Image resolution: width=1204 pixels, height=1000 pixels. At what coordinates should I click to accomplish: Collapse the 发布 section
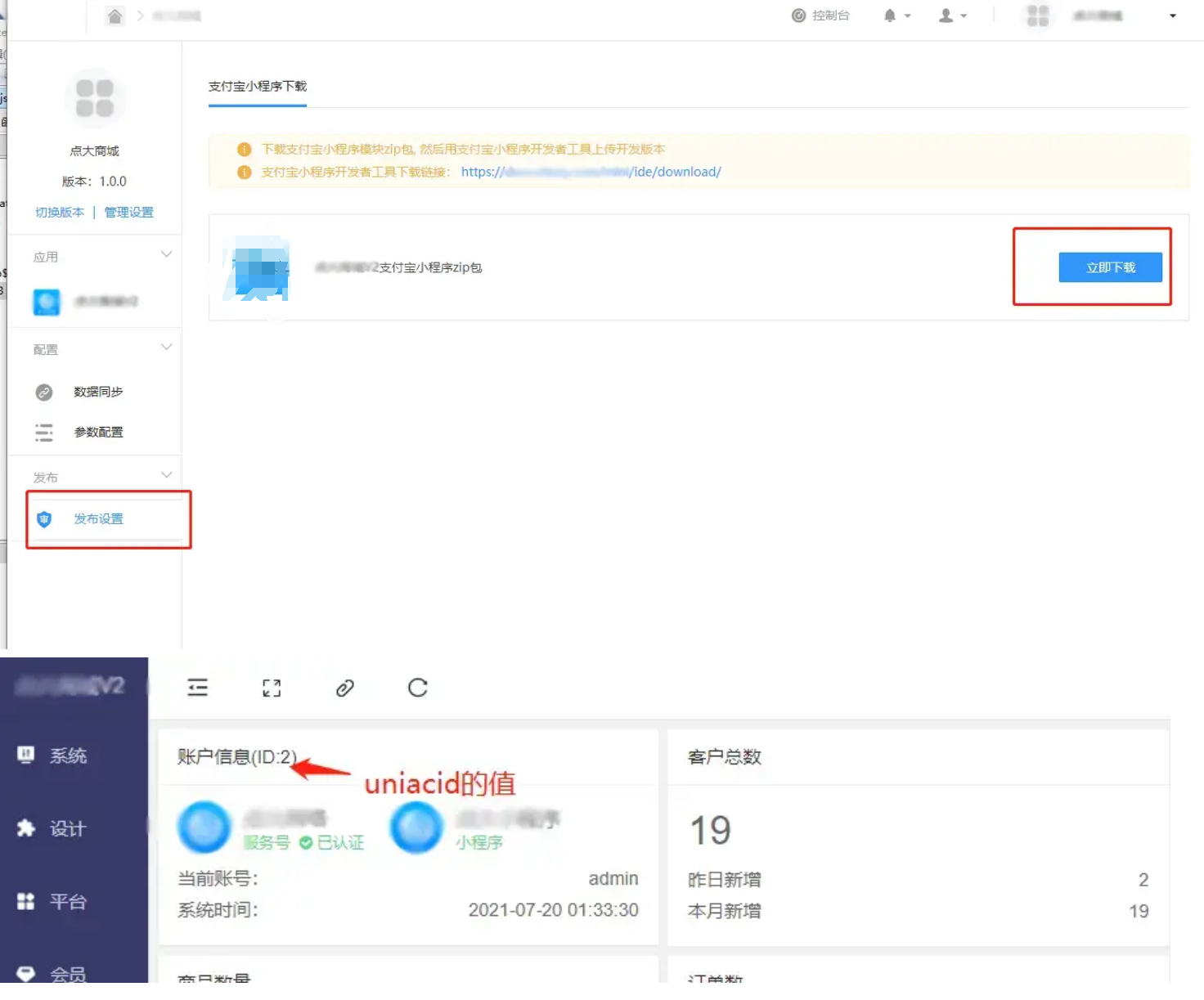tap(166, 474)
